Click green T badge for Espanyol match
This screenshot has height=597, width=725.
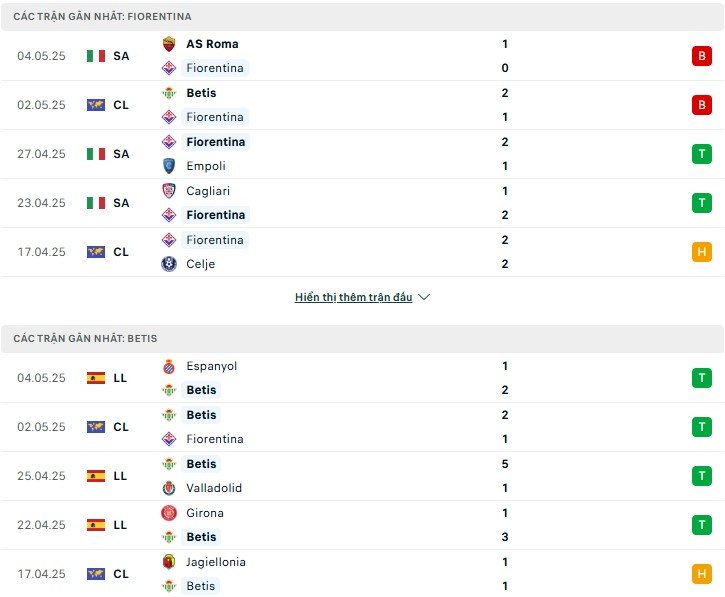point(701,378)
